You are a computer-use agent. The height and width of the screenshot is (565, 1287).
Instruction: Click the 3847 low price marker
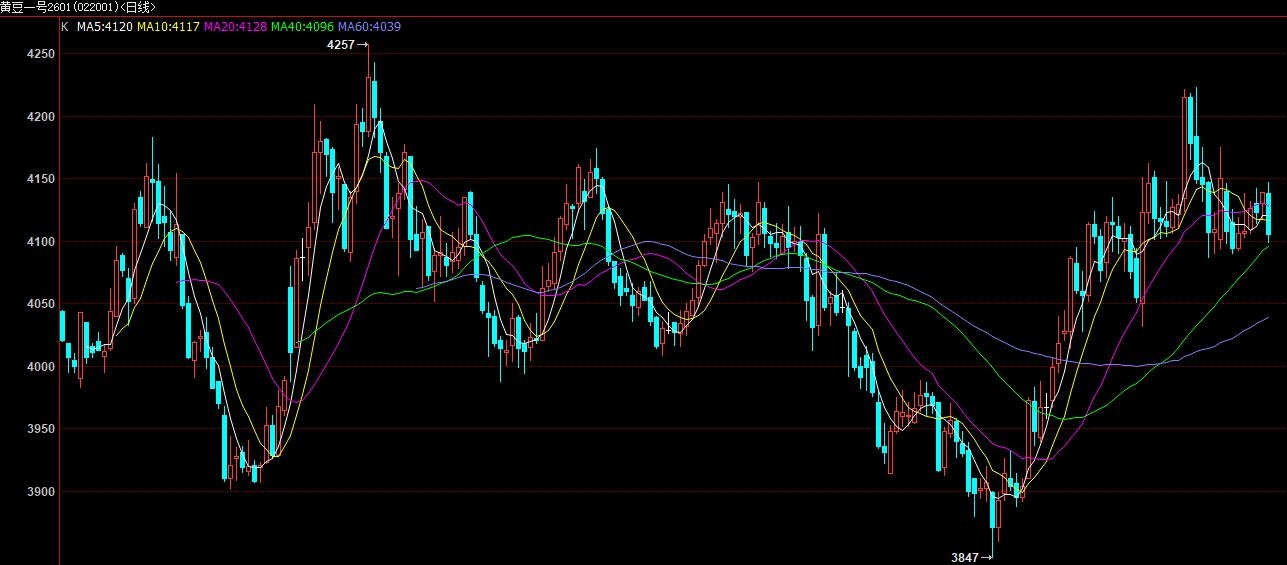965,557
